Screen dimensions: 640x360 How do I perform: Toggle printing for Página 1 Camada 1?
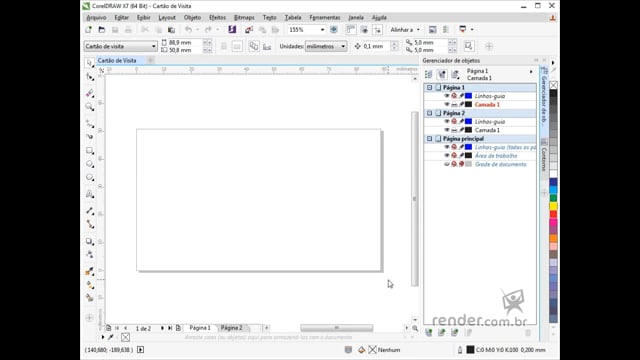click(x=454, y=104)
